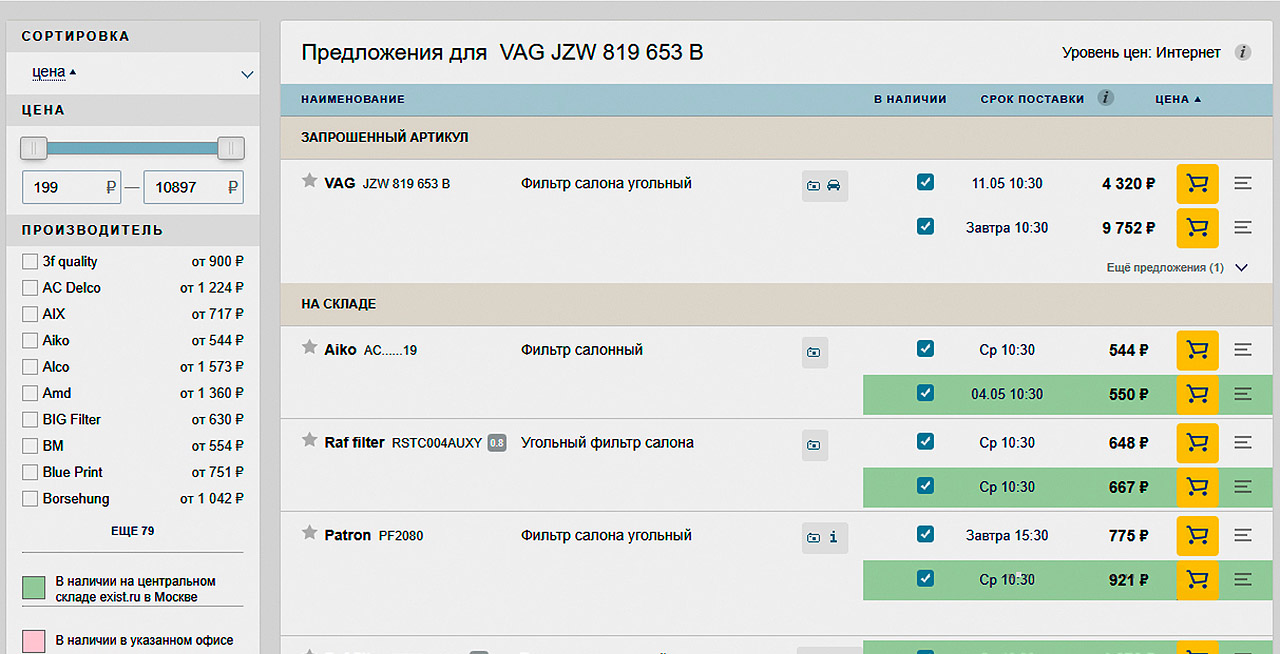Screen dimensions: 1280x654
Task: Add Aiko filter priced 544 ₽ to cart
Action: pyautogui.click(x=1197, y=350)
